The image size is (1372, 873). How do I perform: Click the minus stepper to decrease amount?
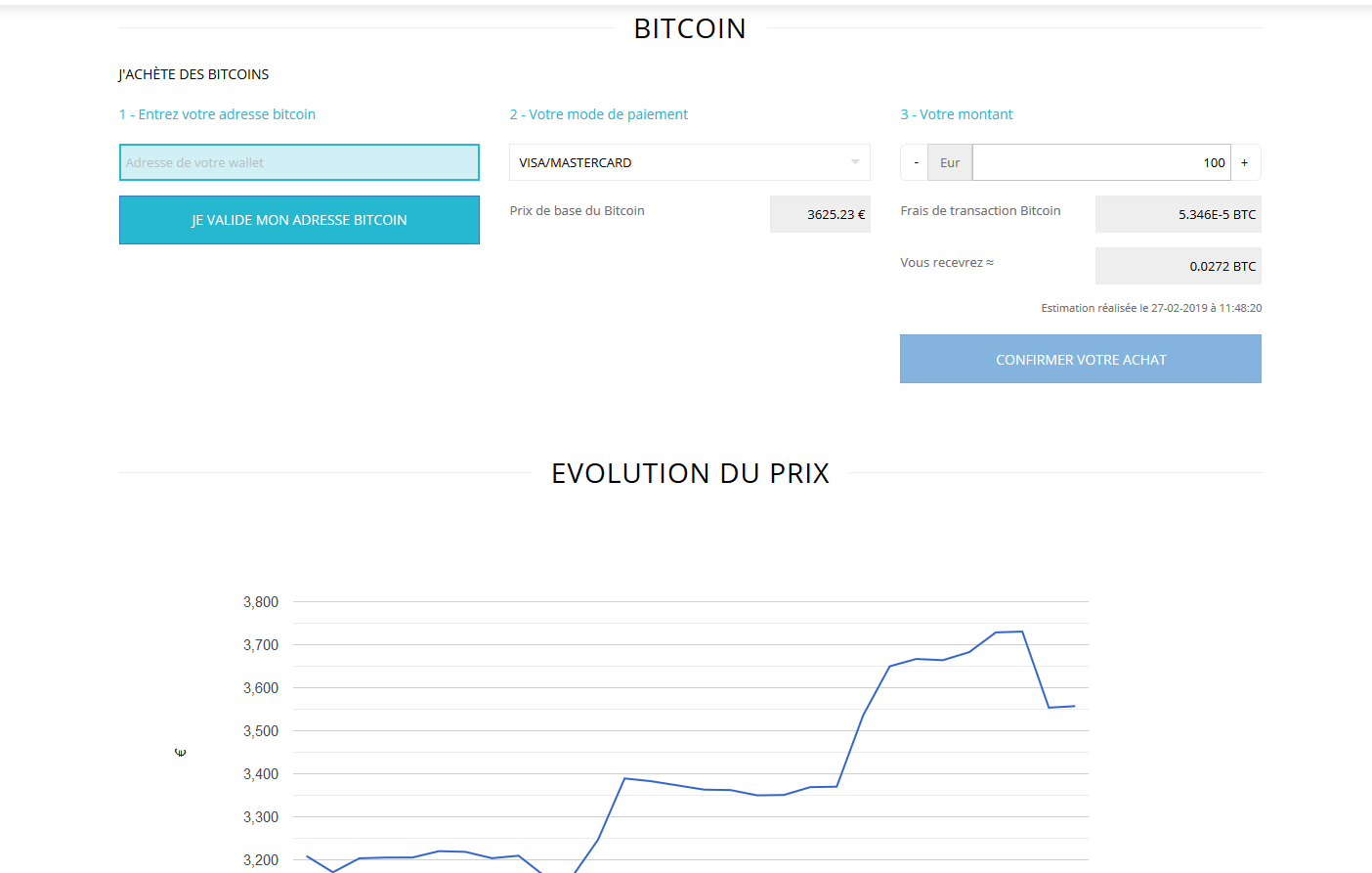pos(915,162)
